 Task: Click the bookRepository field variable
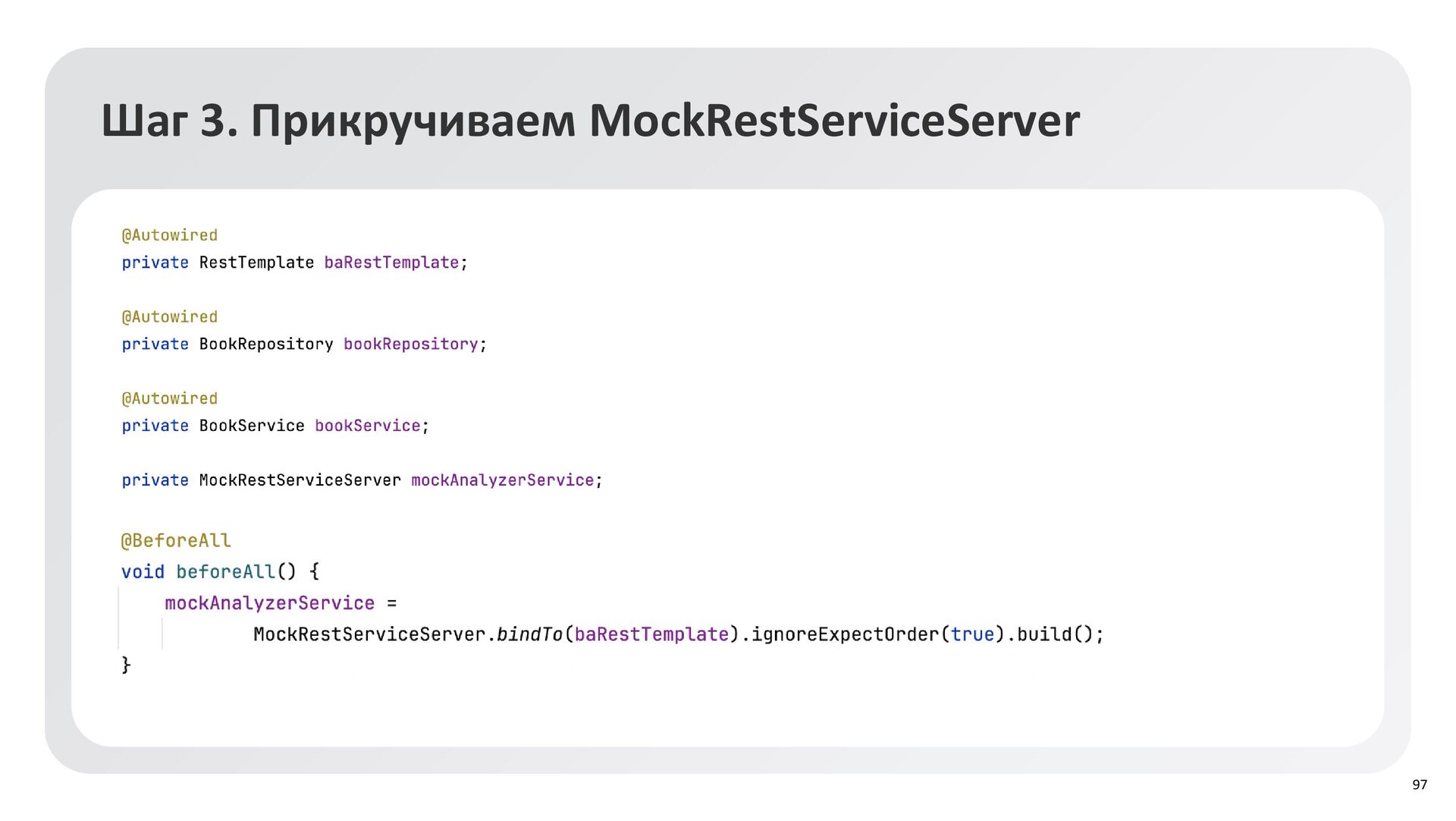point(410,344)
